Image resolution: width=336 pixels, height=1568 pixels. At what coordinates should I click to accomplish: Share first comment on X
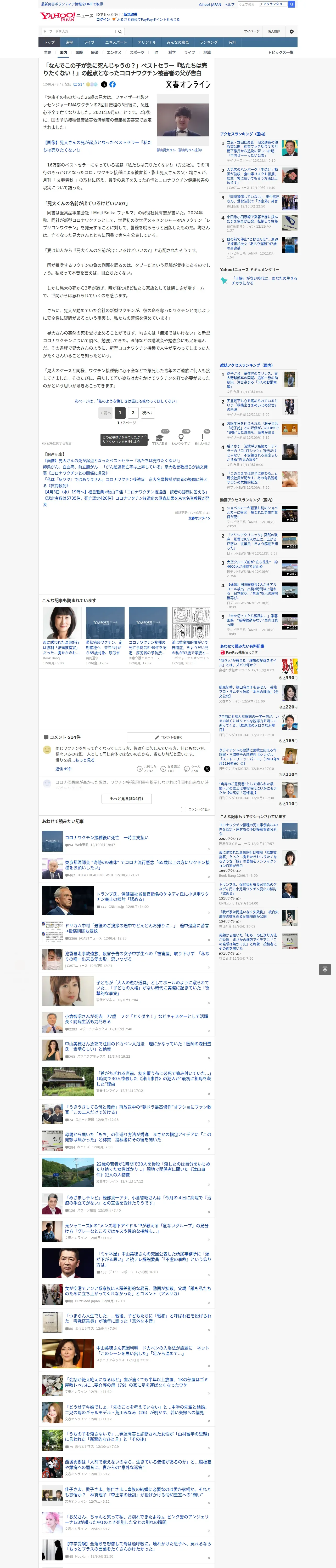point(207,769)
